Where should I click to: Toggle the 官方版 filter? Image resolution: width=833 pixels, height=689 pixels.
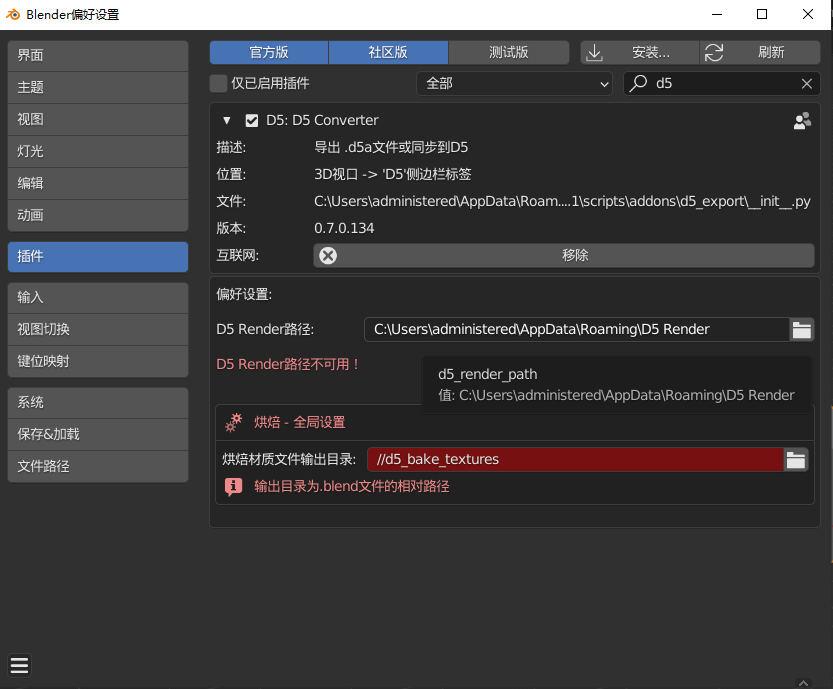tap(269, 53)
